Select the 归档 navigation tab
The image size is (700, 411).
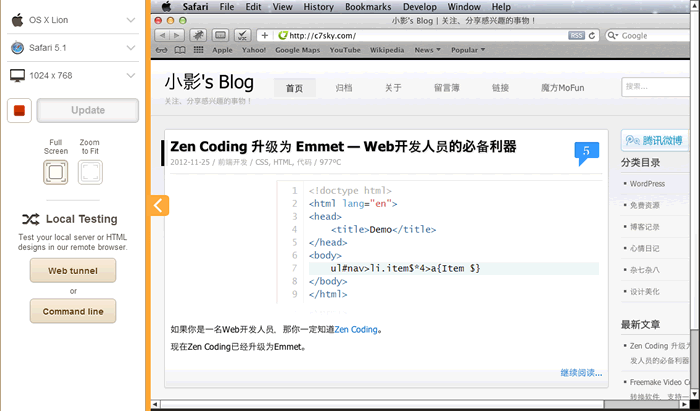pos(344,88)
